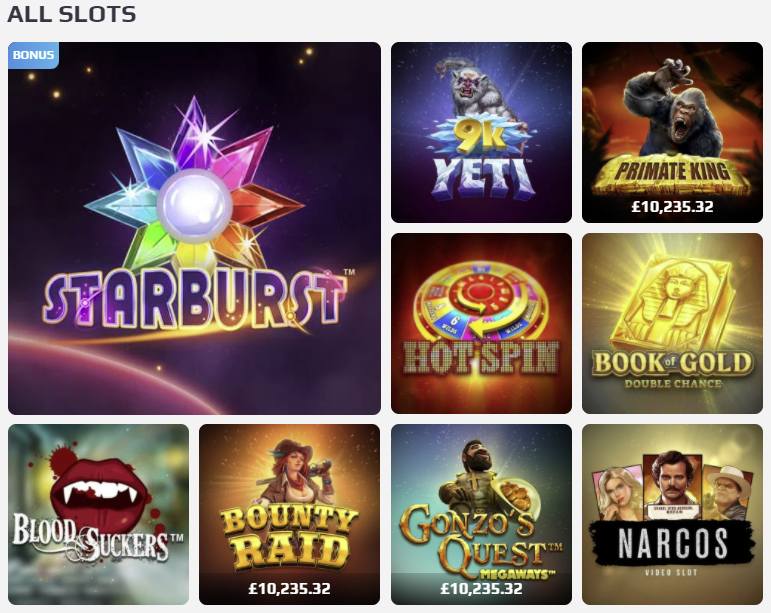Select the Hot Spin slot tile
This screenshot has height=613, width=771.
pos(481,323)
